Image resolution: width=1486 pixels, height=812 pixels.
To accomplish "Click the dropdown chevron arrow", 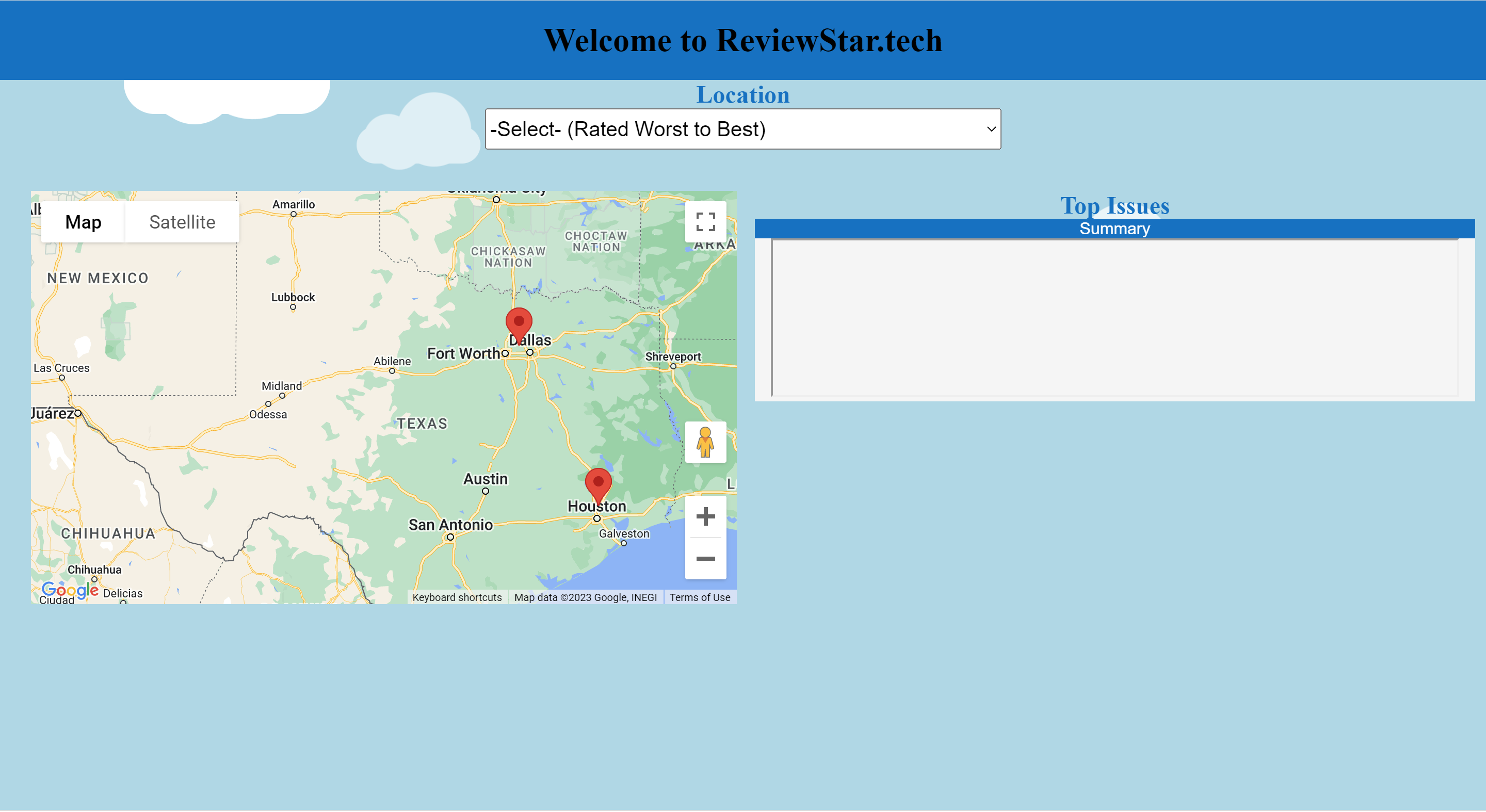I will tap(991, 129).
